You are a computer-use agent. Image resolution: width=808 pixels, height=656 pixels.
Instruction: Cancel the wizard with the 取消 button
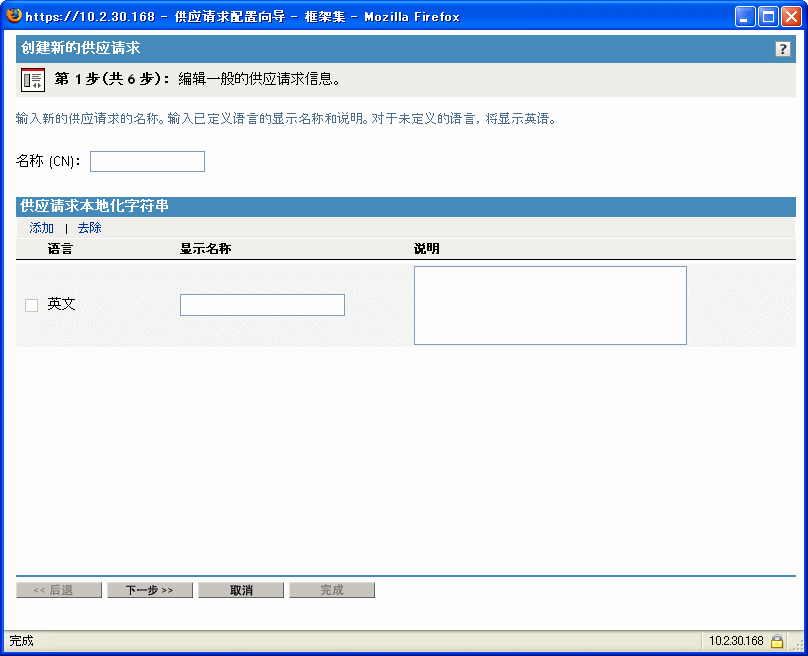click(x=240, y=589)
